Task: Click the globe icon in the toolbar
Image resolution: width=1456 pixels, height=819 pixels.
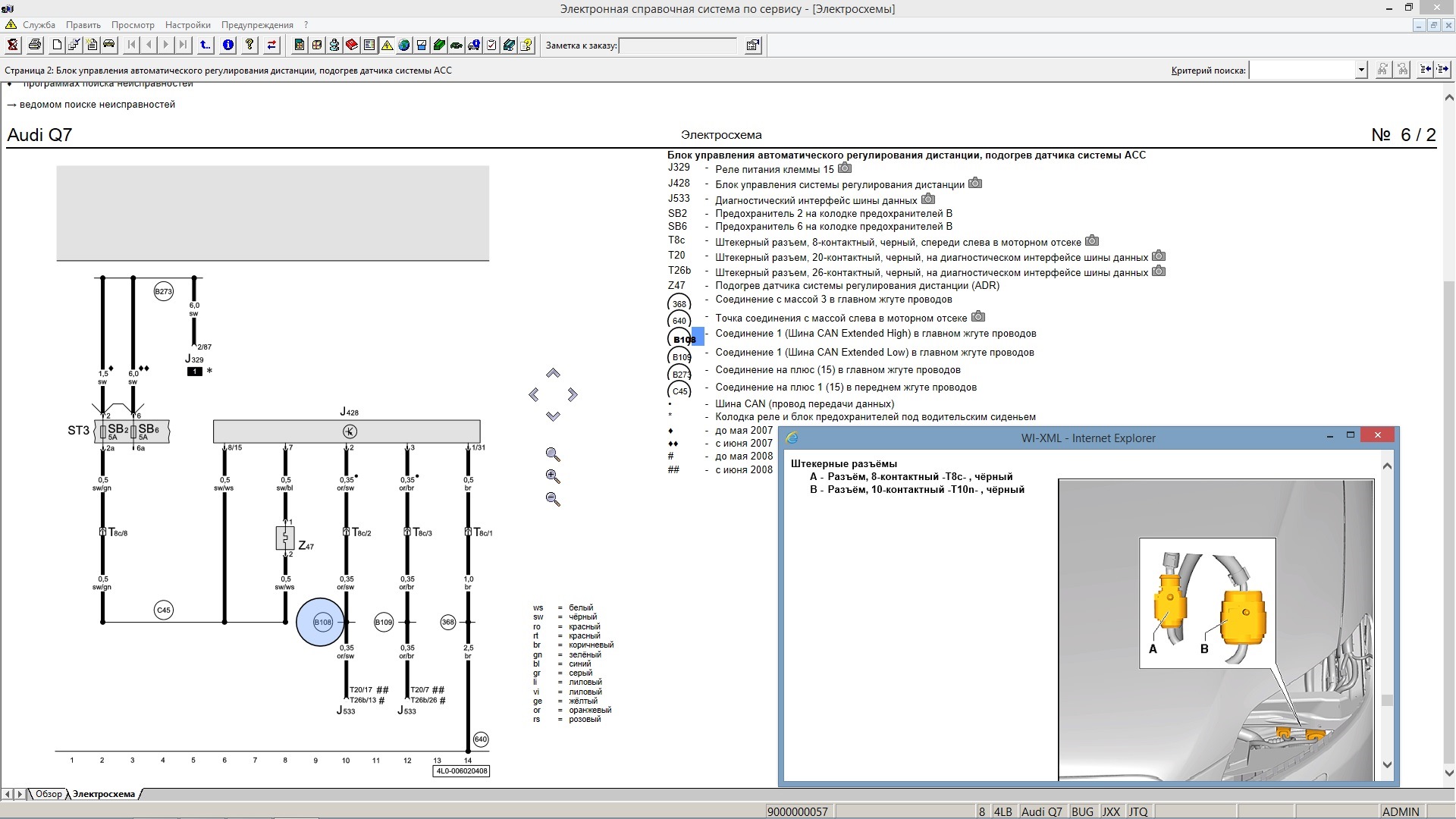Action: [404, 45]
